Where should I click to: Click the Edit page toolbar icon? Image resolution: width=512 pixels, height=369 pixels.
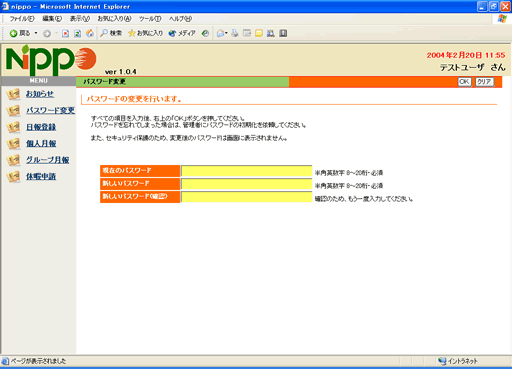click(x=247, y=33)
